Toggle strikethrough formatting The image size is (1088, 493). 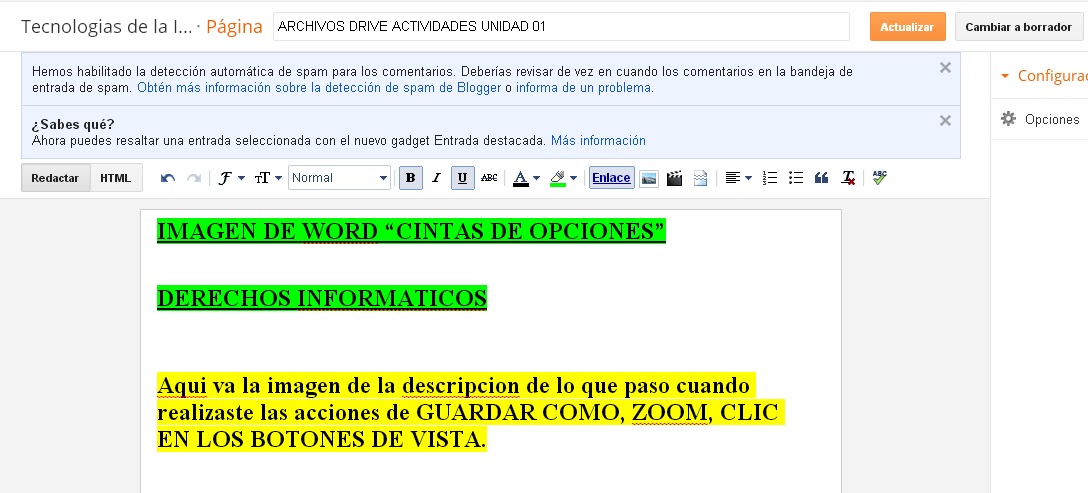[x=489, y=178]
